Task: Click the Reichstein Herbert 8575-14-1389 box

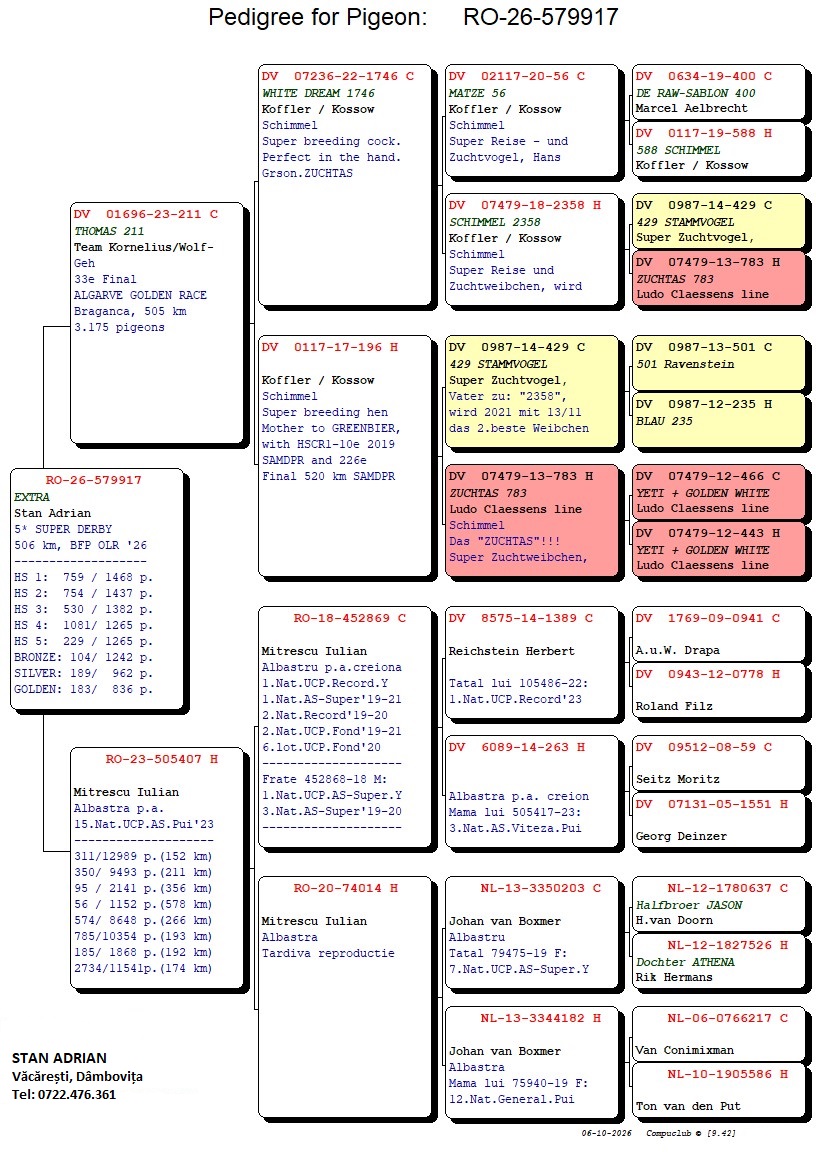Action: tap(532, 663)
